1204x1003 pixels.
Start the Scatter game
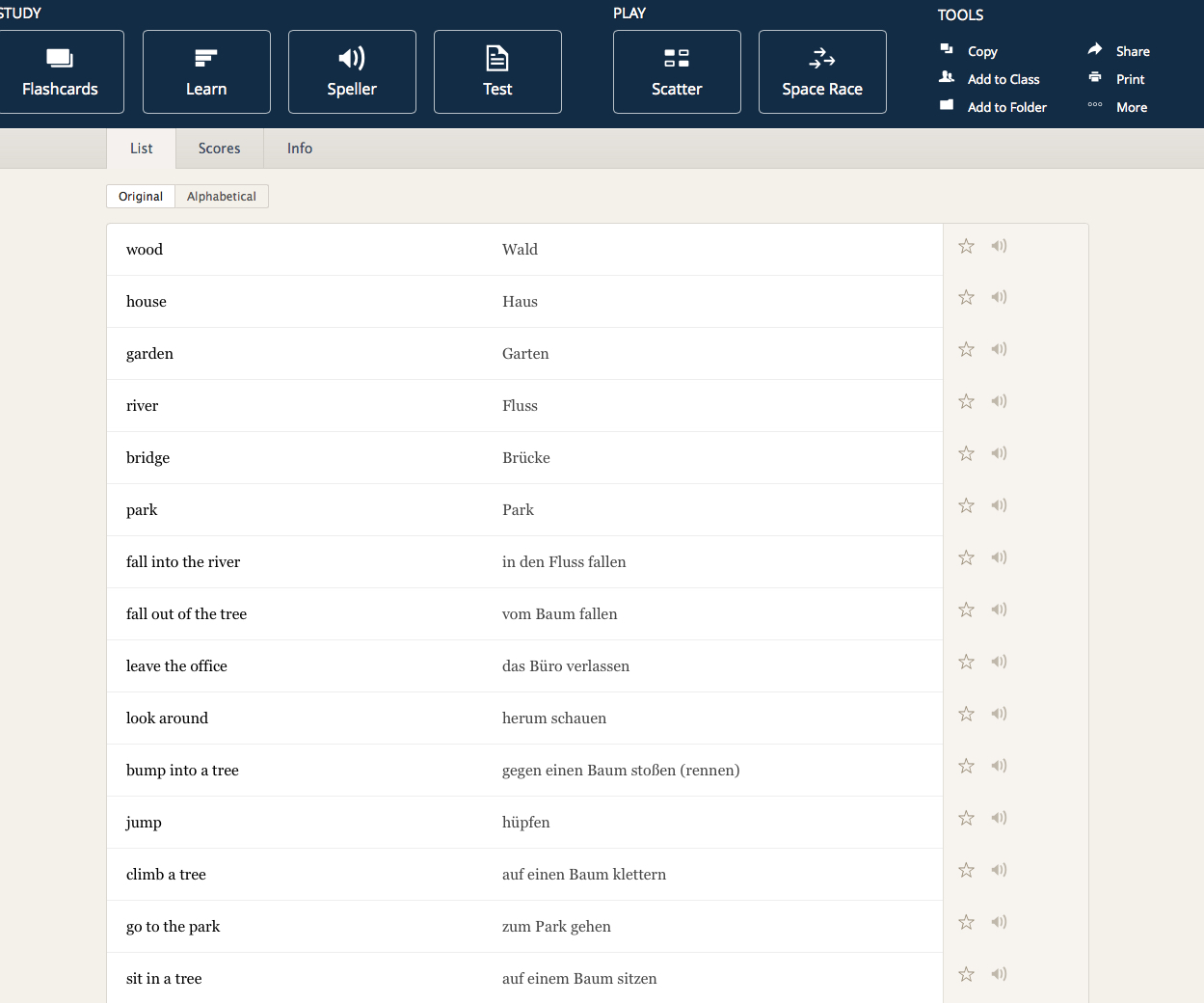(677, 72)
